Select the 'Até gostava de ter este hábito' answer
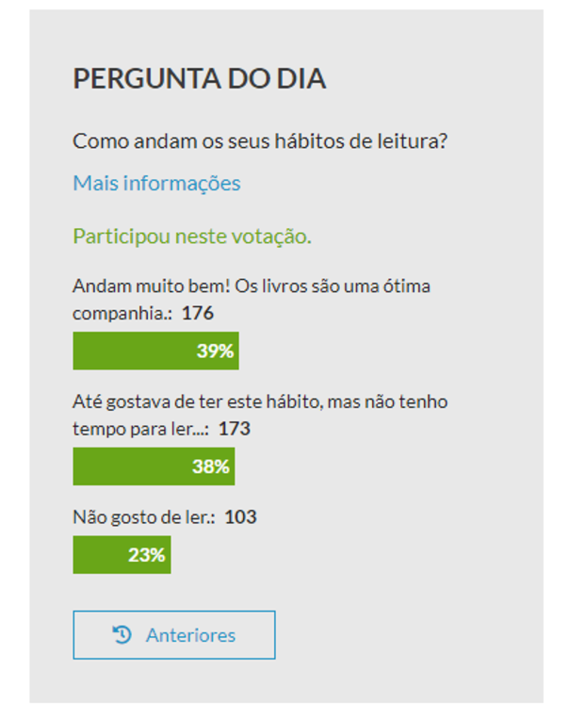The image size is (585, 720). tap(260, 415)
